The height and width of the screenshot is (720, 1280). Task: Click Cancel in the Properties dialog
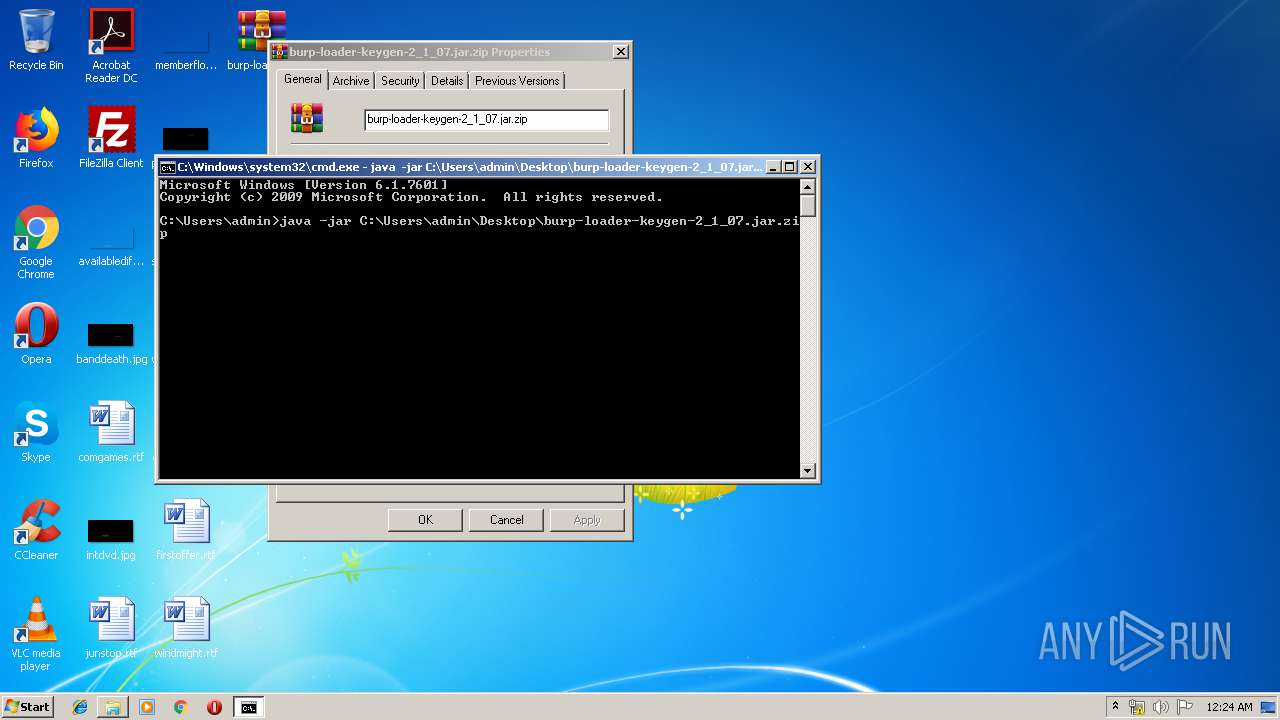[507, 520]
